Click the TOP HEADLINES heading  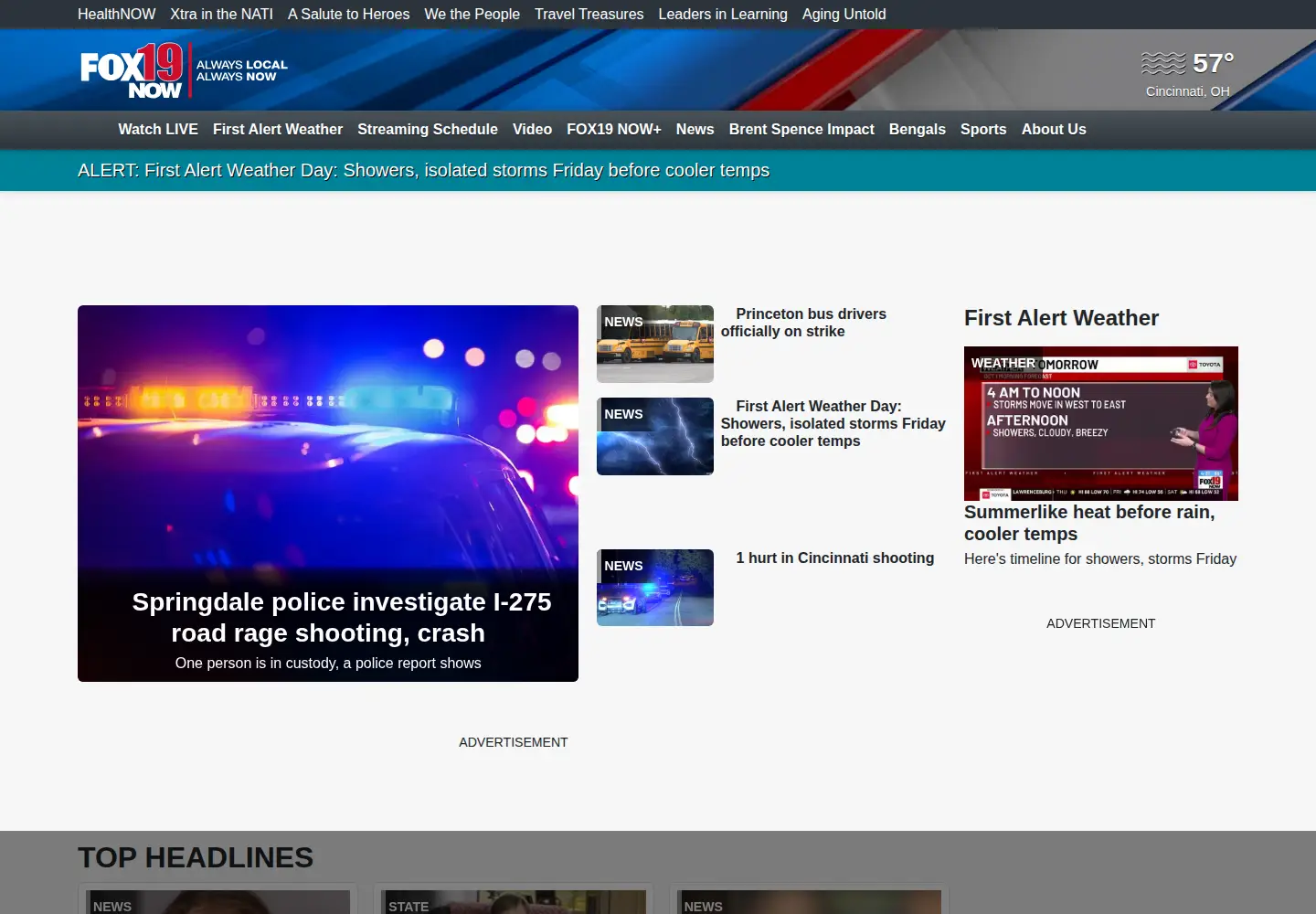[x=196, y=857]
